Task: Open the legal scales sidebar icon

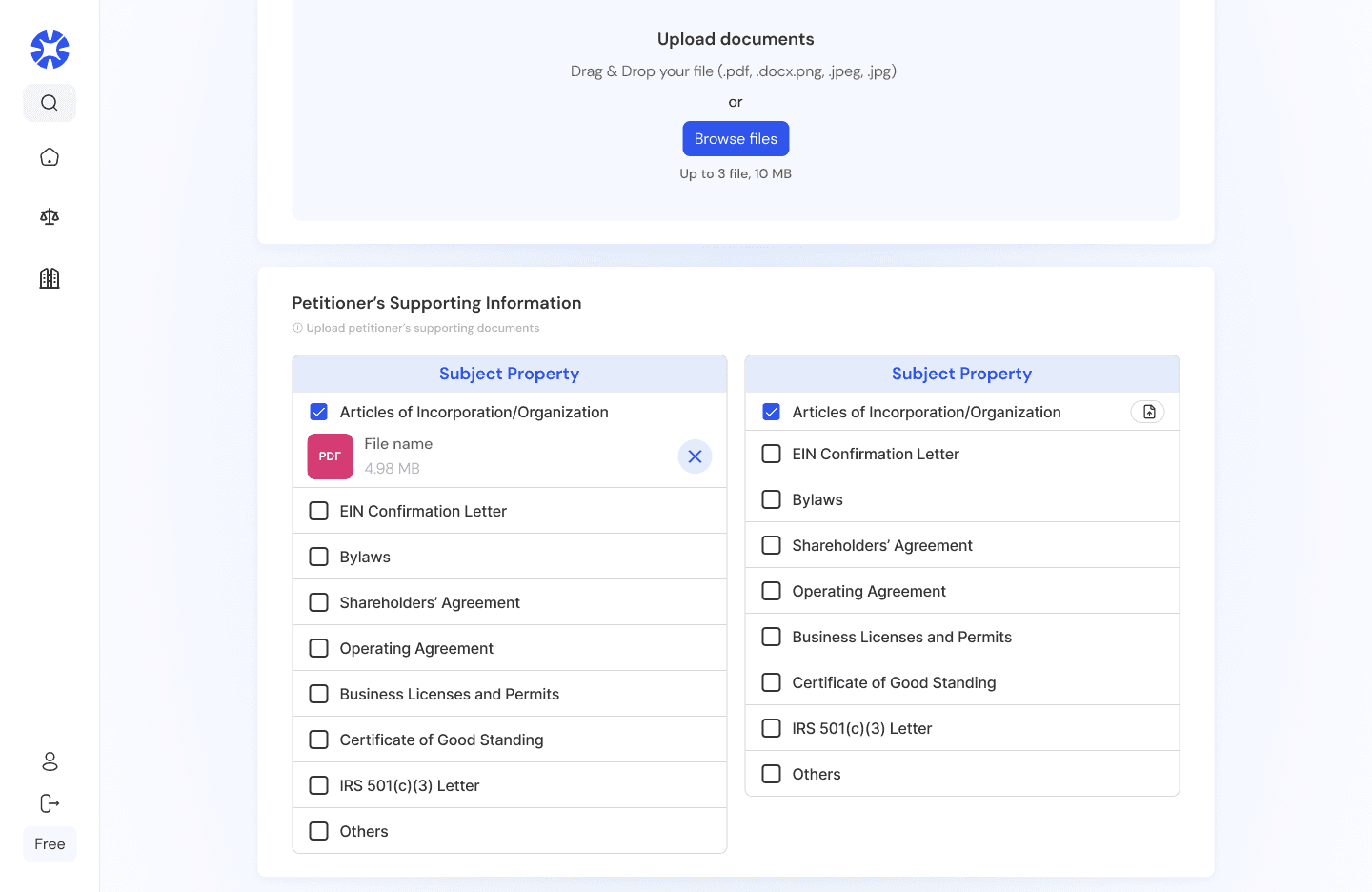Action: point(50,217)
